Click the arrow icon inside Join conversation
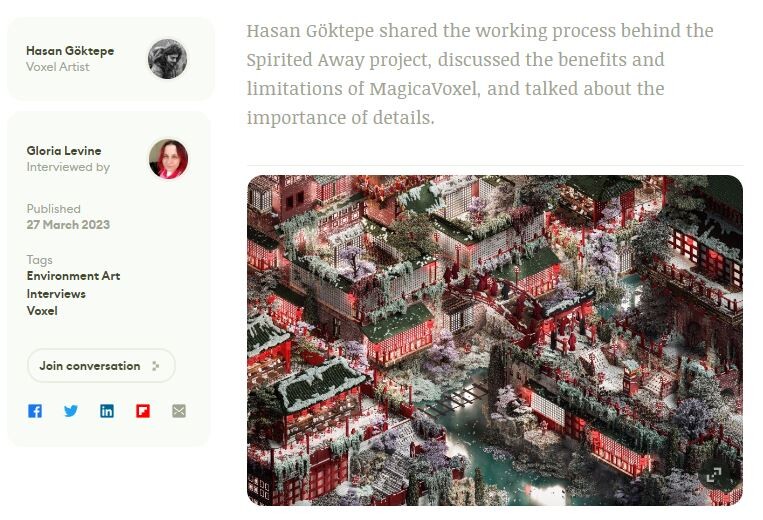Viewport: 763px width, 520px height. point(155,366)
